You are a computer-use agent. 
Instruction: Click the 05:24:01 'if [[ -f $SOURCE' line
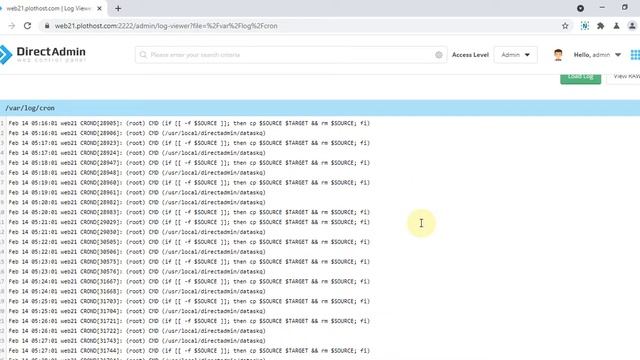coord(189,282)
